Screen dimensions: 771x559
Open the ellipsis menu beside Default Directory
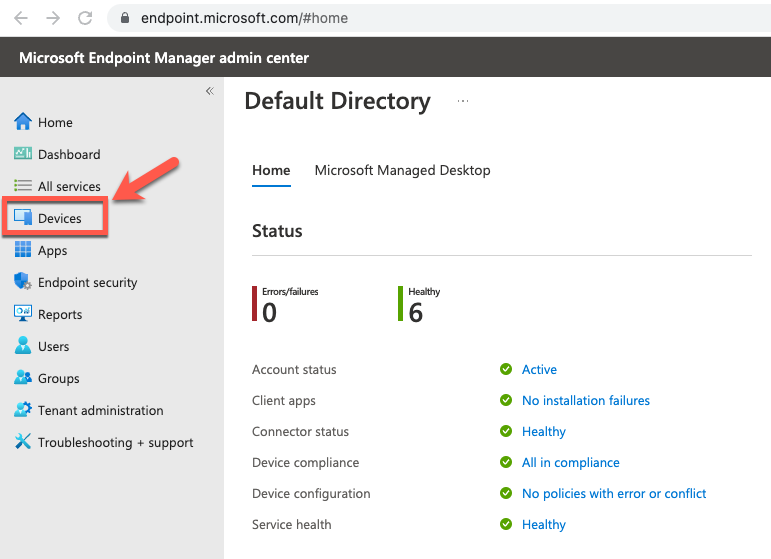(x=463, y=101)
